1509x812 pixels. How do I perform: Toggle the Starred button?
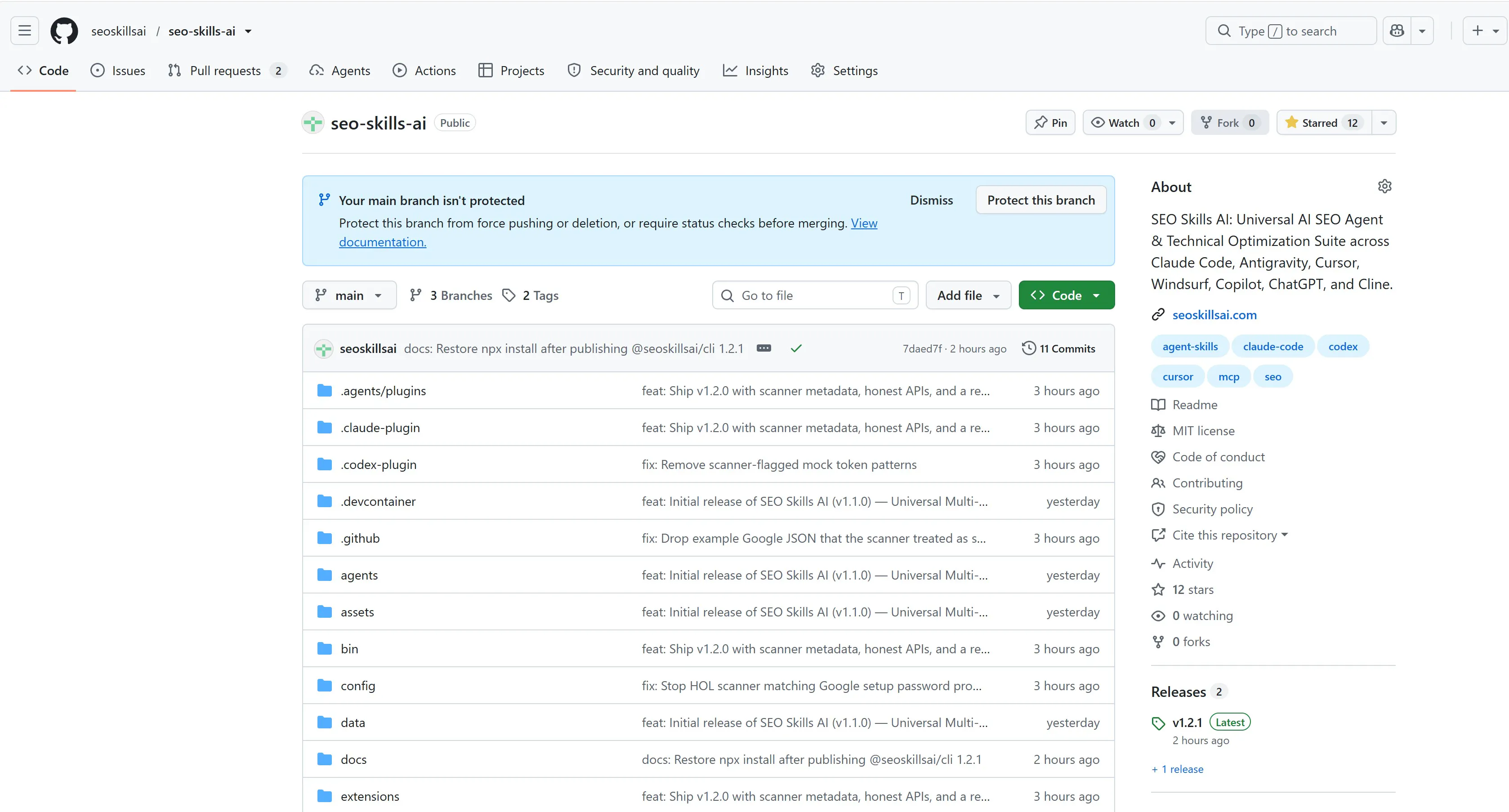click(x=1324, y=122)
